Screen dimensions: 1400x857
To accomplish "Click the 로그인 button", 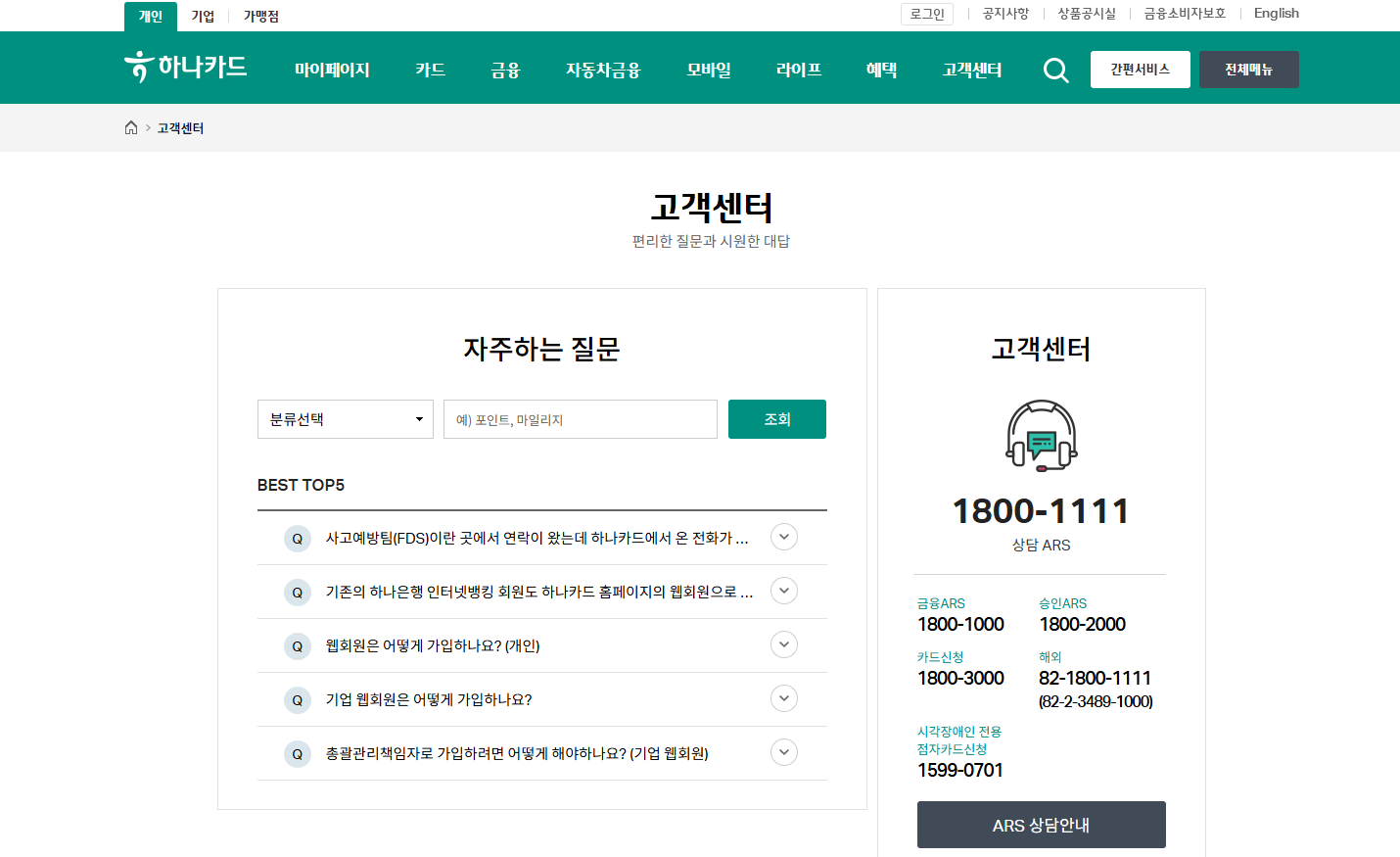I will click(927, 14).
